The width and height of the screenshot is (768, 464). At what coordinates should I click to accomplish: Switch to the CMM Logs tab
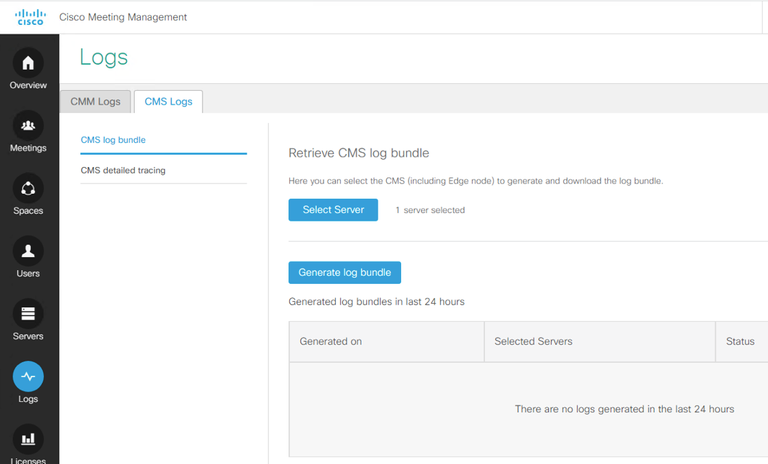pyautogui.click(x=96, y=101)
